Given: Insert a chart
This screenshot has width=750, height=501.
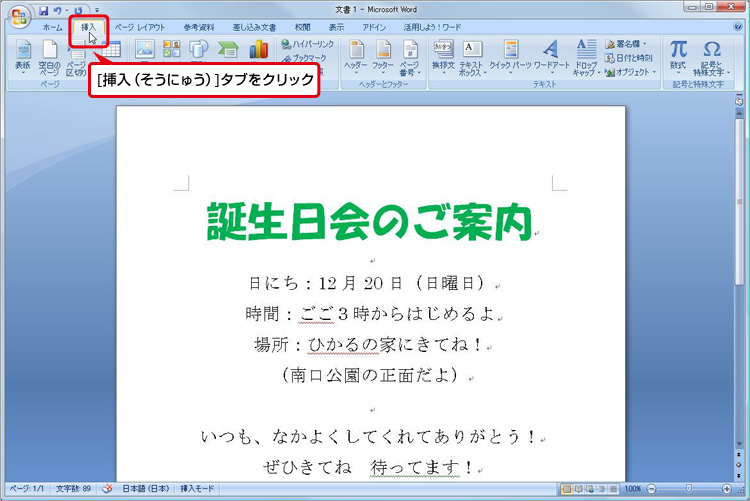Looking at the screenshot, I should pos(258,50).
